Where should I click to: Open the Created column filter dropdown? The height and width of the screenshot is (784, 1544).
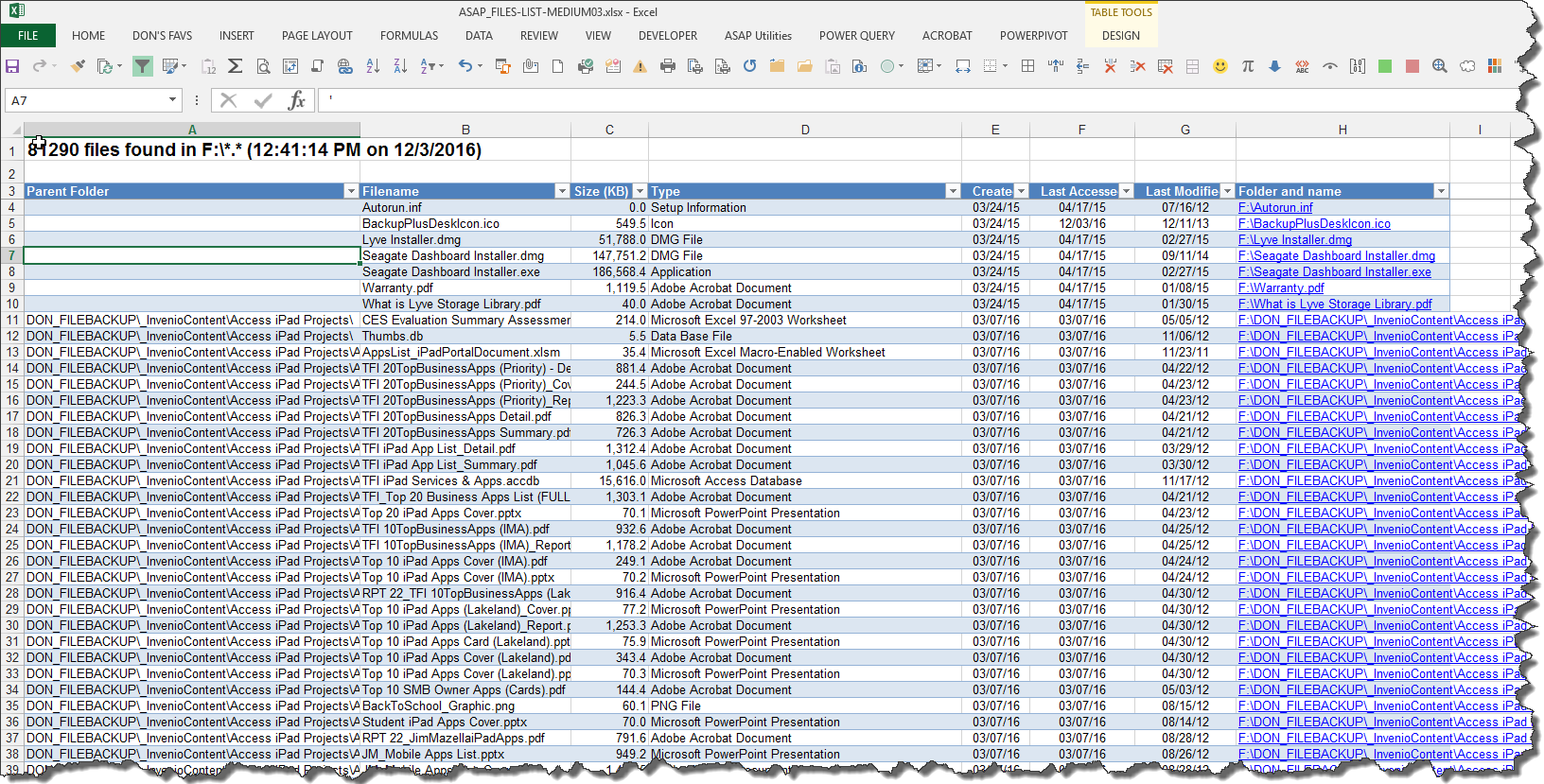pos(1021,191)
